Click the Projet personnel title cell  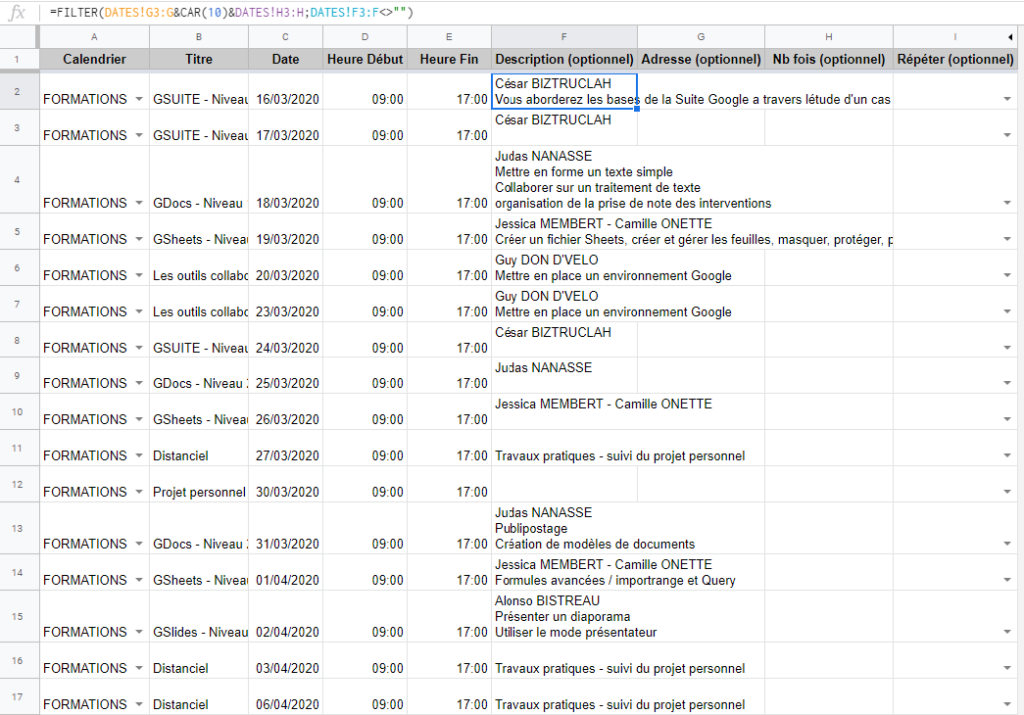point(199,484)
